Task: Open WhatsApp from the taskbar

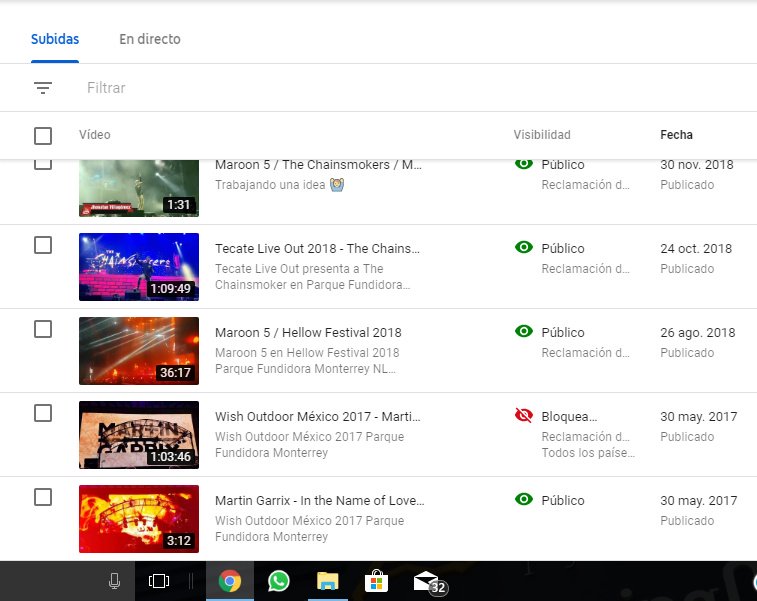Action: (279, 581)
